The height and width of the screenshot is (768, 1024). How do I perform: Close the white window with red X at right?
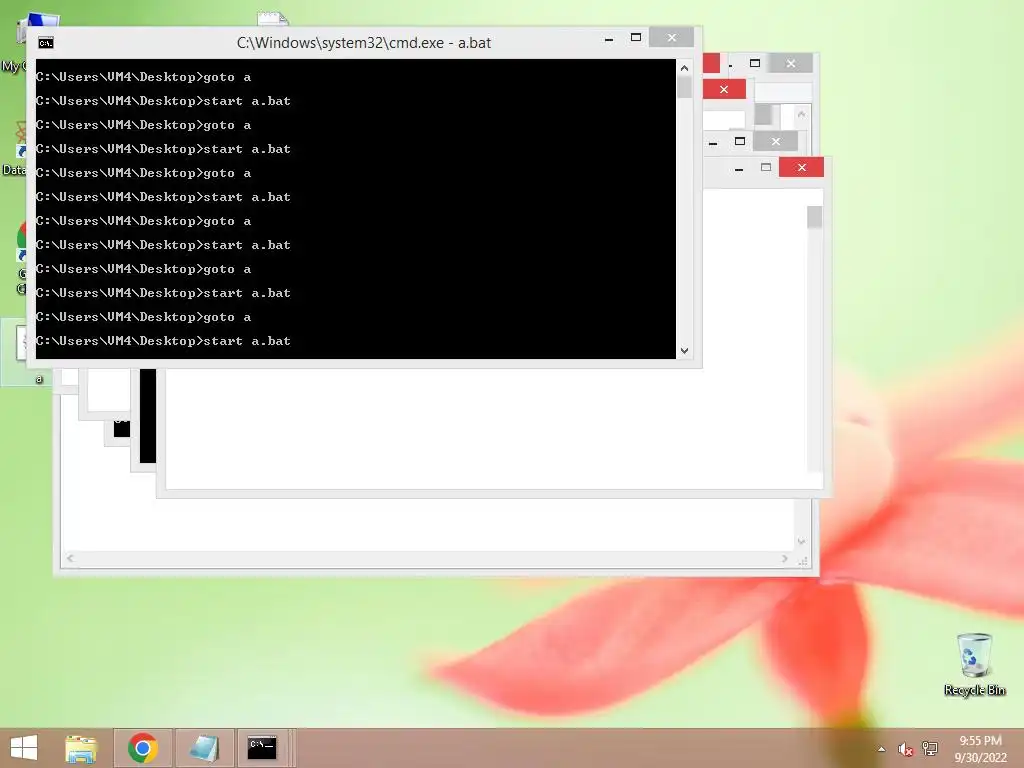click(x=801, y=168)
